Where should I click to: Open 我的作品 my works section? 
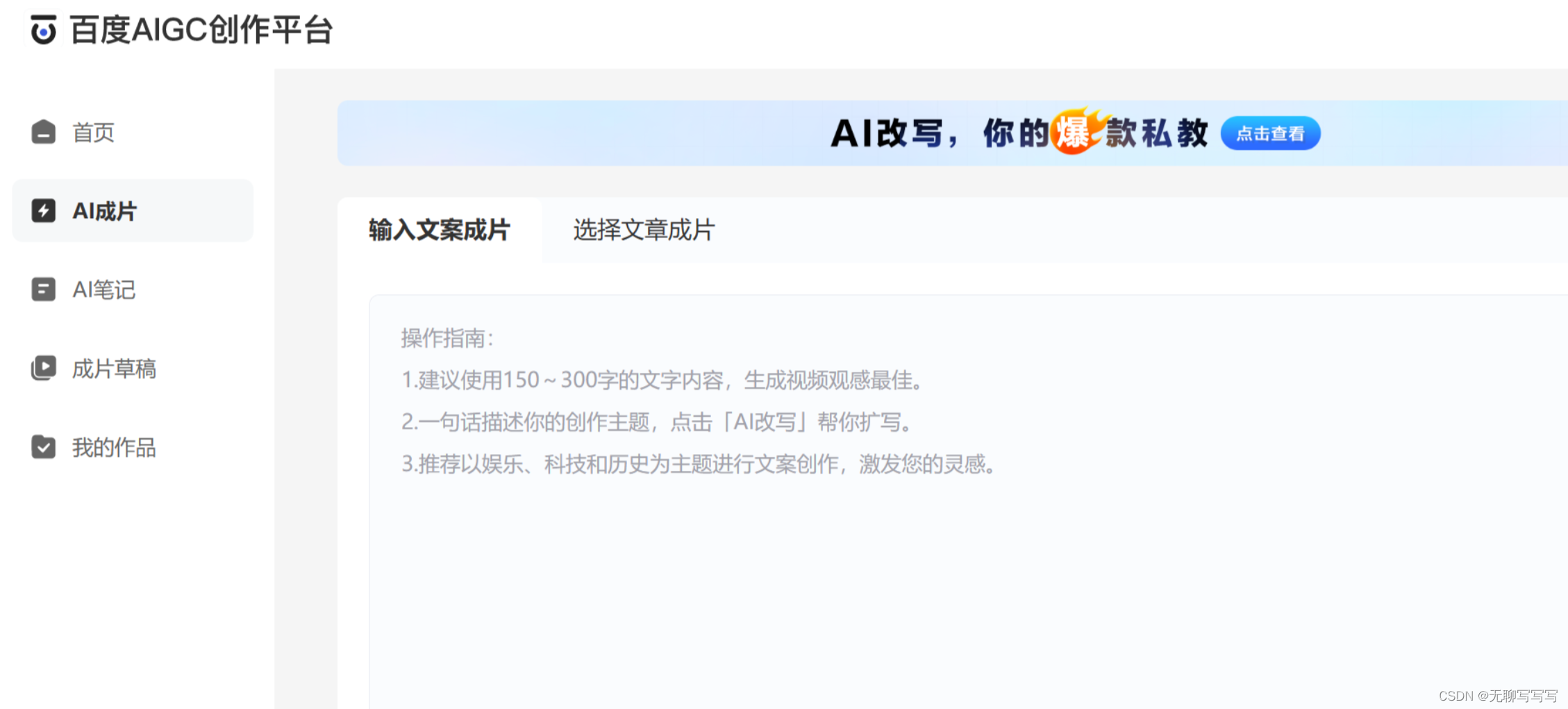pos(133,447)
